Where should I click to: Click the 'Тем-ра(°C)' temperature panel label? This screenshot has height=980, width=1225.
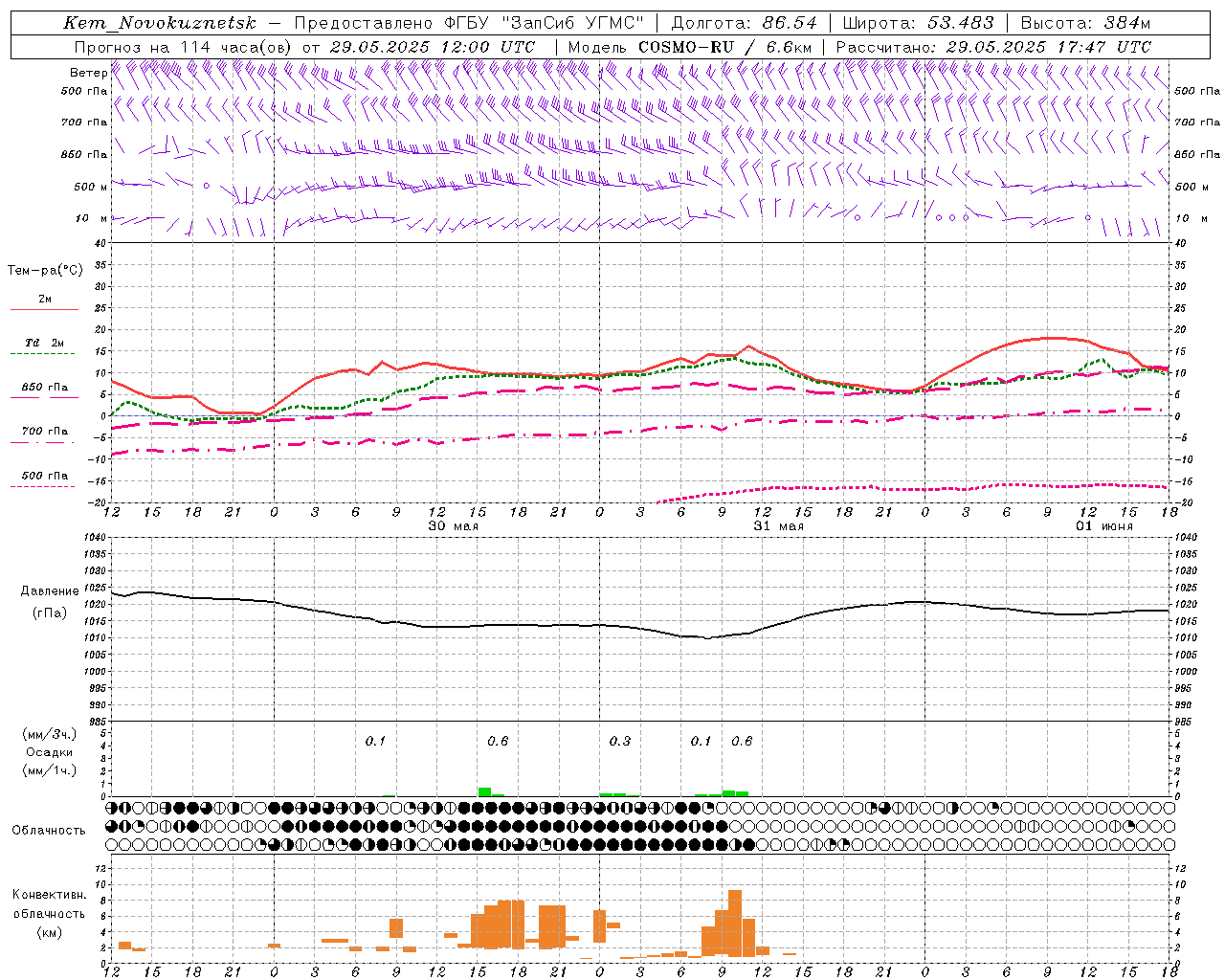(45, 271)
